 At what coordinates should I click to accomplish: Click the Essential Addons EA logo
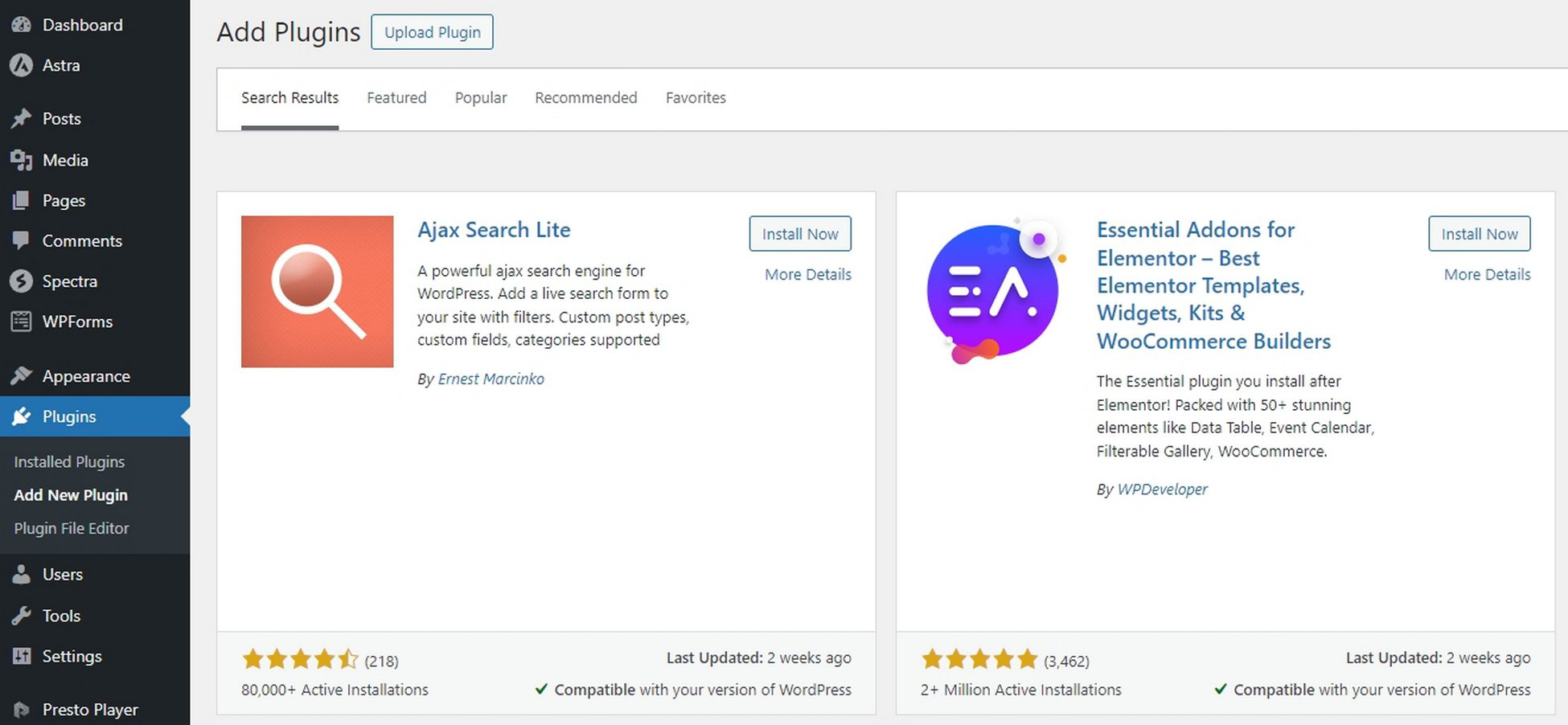coord(996,292)
